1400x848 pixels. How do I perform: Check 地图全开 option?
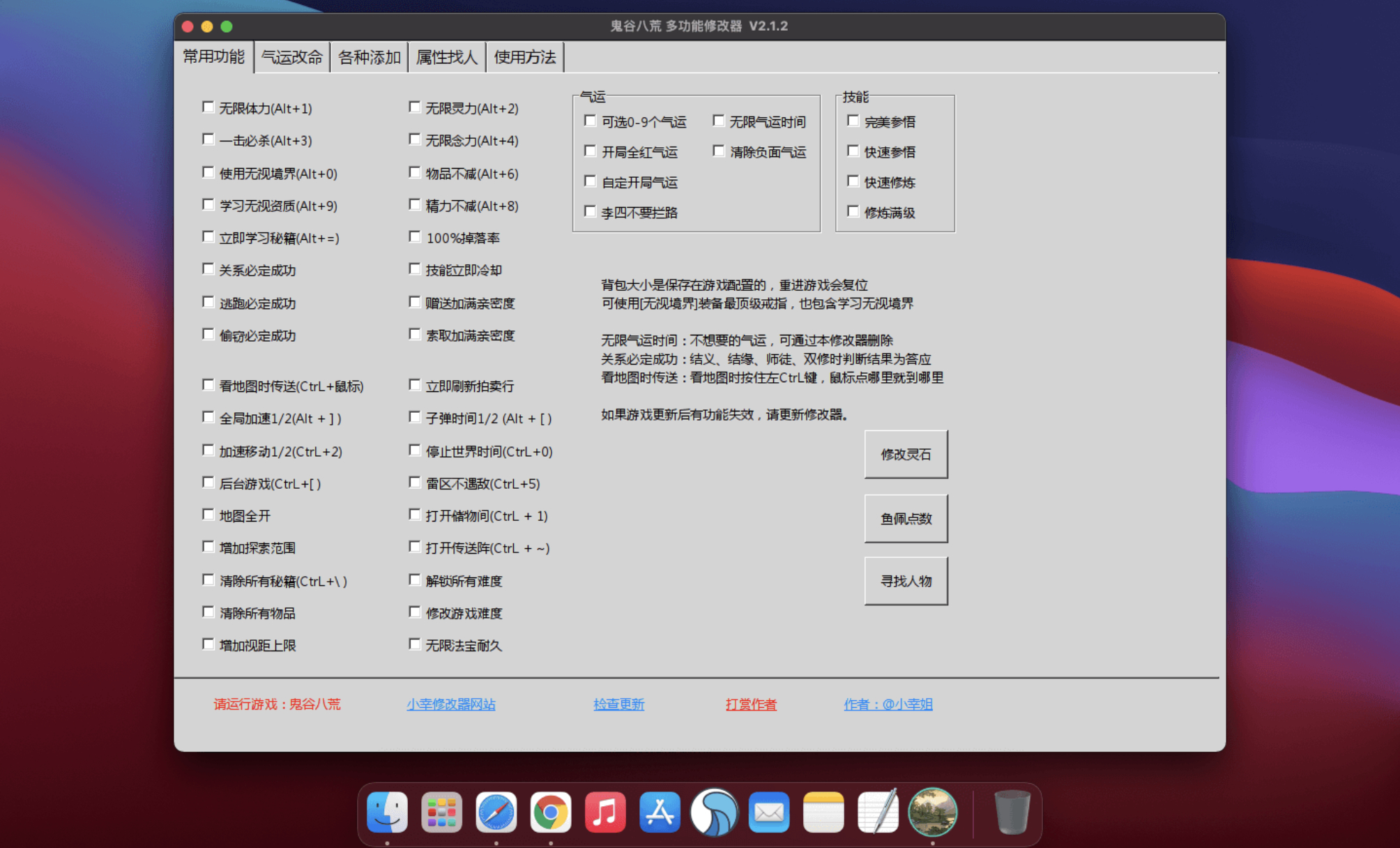(208, 515)
